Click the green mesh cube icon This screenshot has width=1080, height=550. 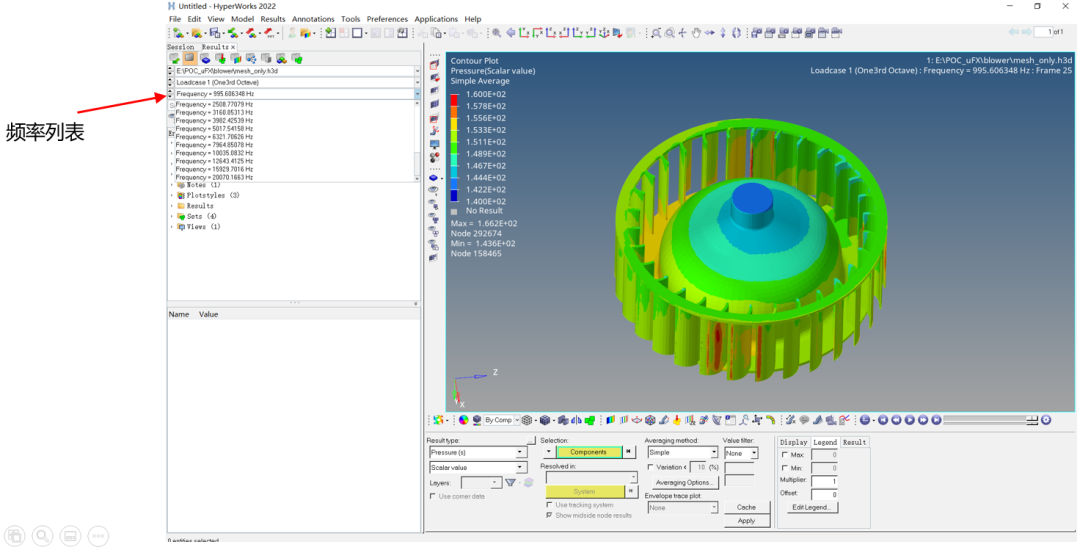point(590,420)
